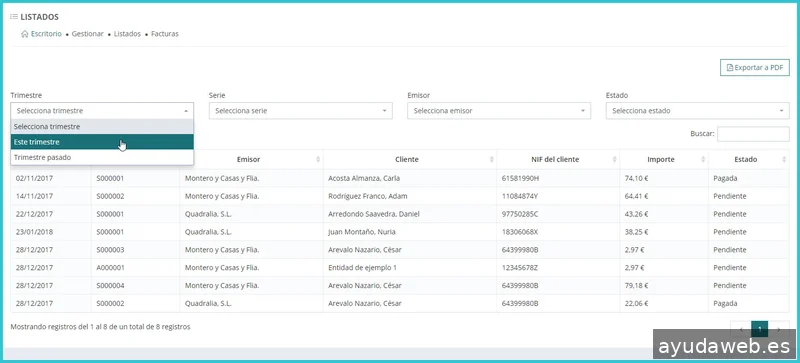Click client 'Acosta Almanza, Carla'
This screenshot has height=363, width=800.
364,178
